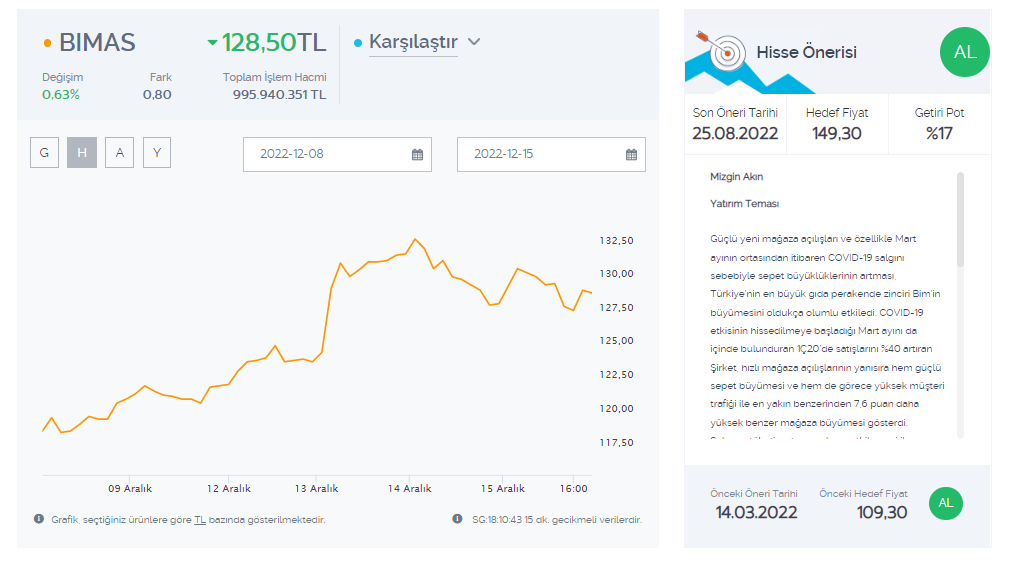Click the blue dot beside Karşılaştır
Screen dimensions: 1025x567
point(358,43)
